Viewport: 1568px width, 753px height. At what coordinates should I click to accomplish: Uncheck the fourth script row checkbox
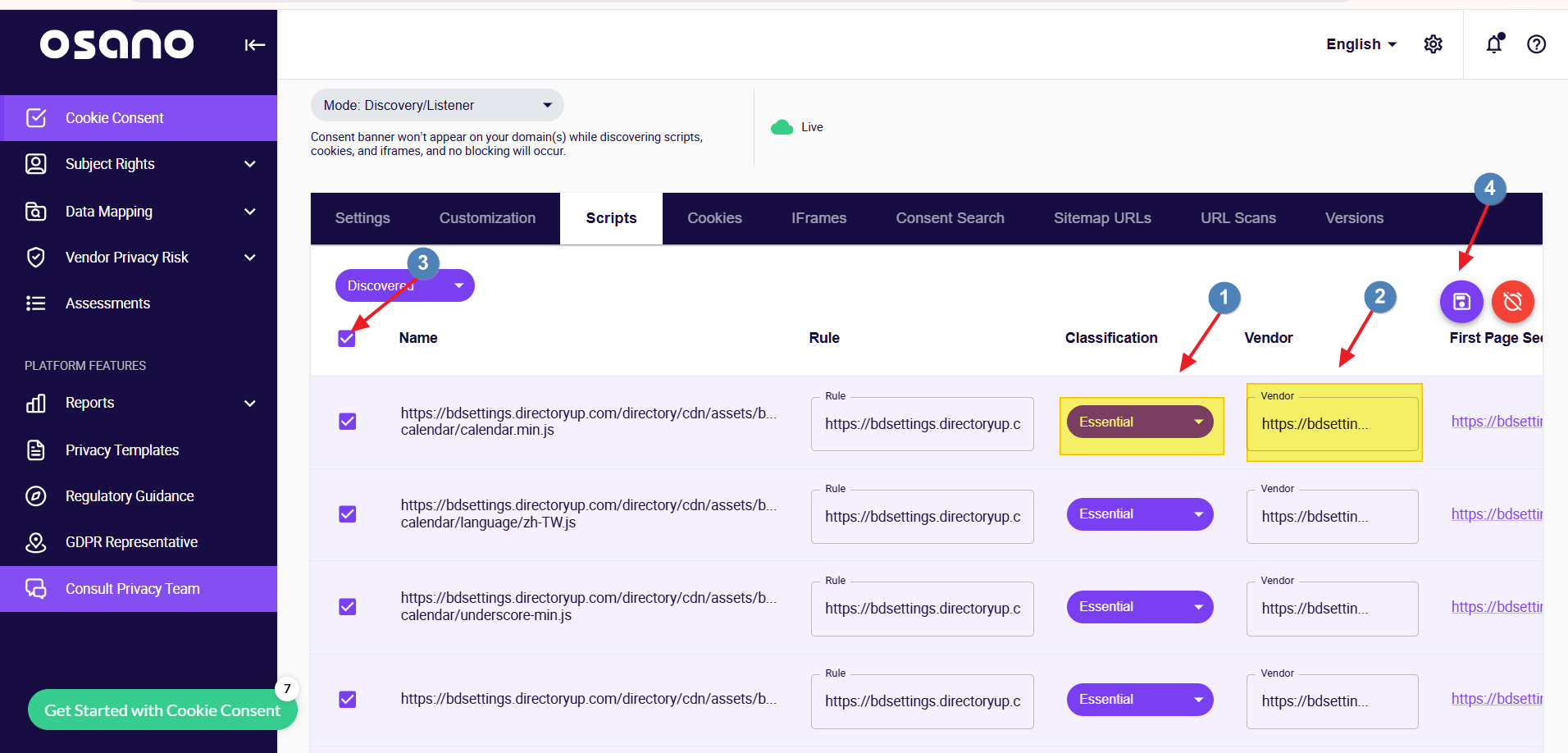348,700
